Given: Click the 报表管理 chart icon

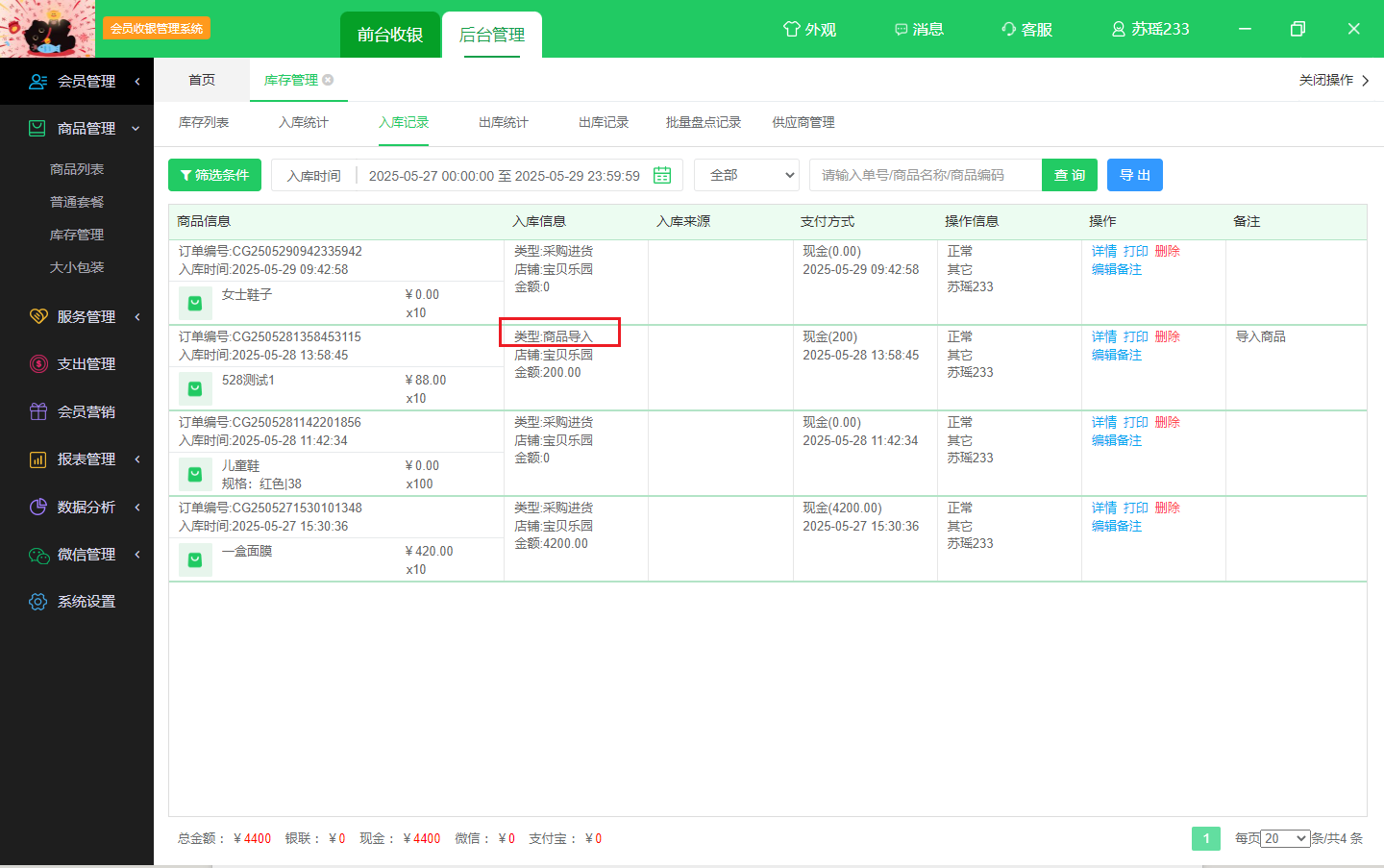Looking at the screenshot, I should tap(38, 459).
